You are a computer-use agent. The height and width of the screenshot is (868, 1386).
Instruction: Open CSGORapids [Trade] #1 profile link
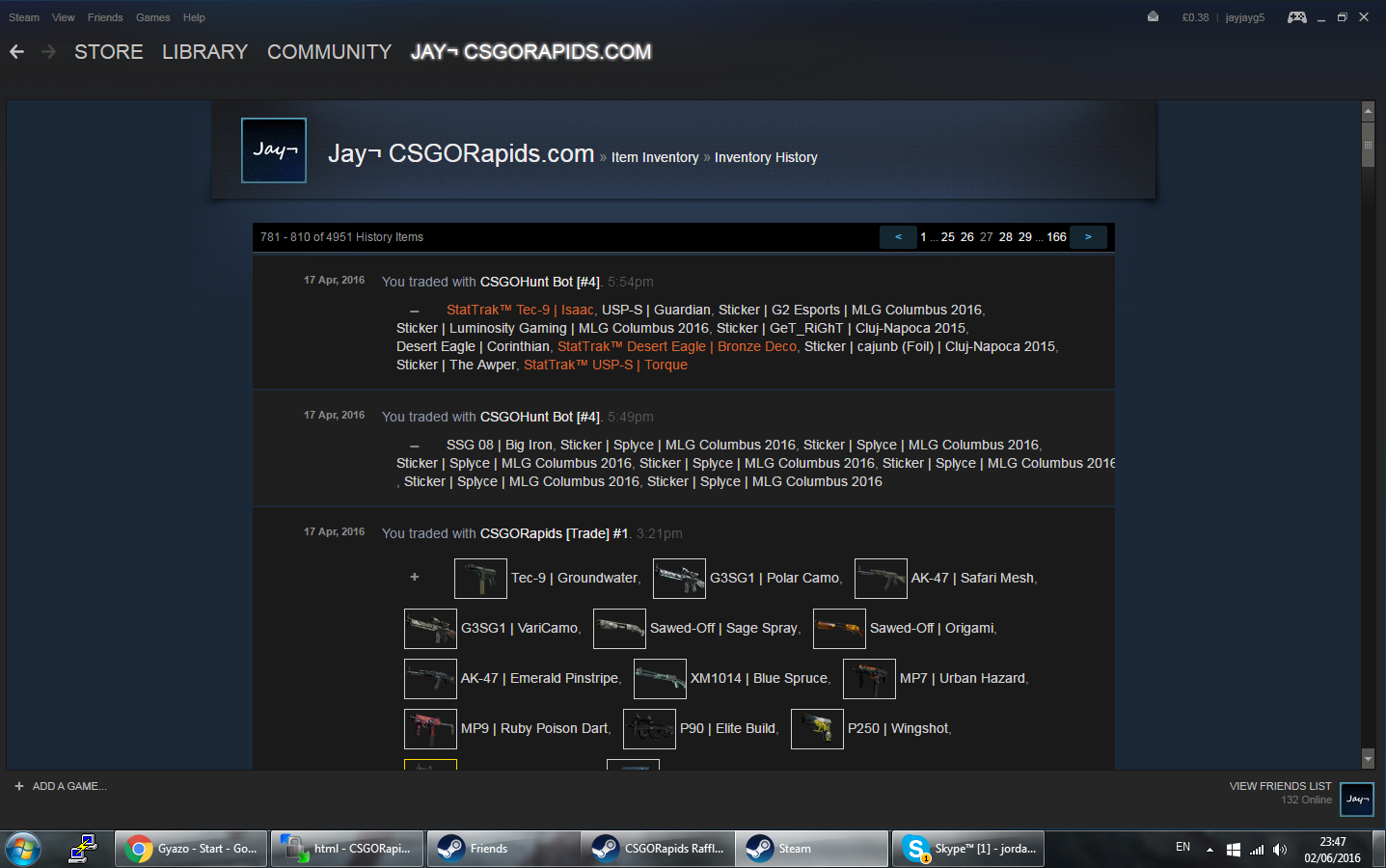pos(555,533)
